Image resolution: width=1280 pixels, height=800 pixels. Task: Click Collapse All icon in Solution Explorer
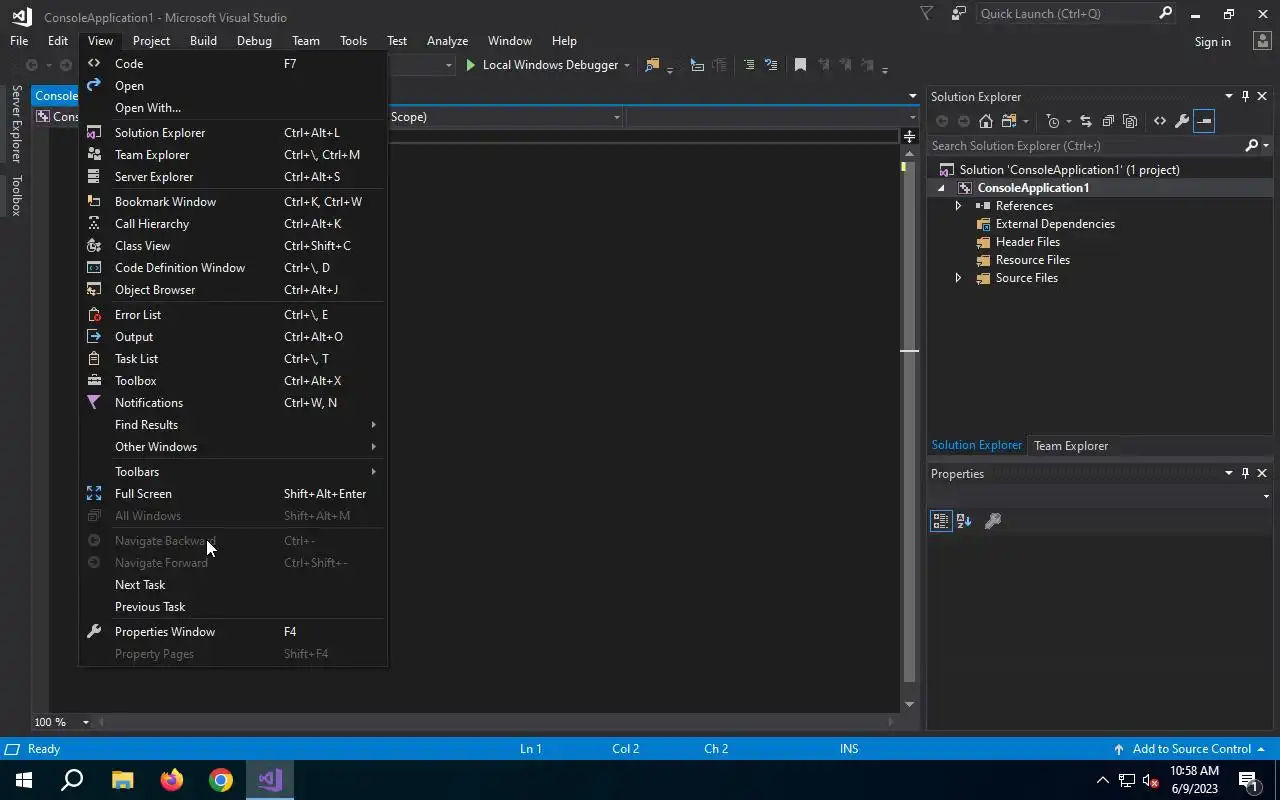(1108, 121)
